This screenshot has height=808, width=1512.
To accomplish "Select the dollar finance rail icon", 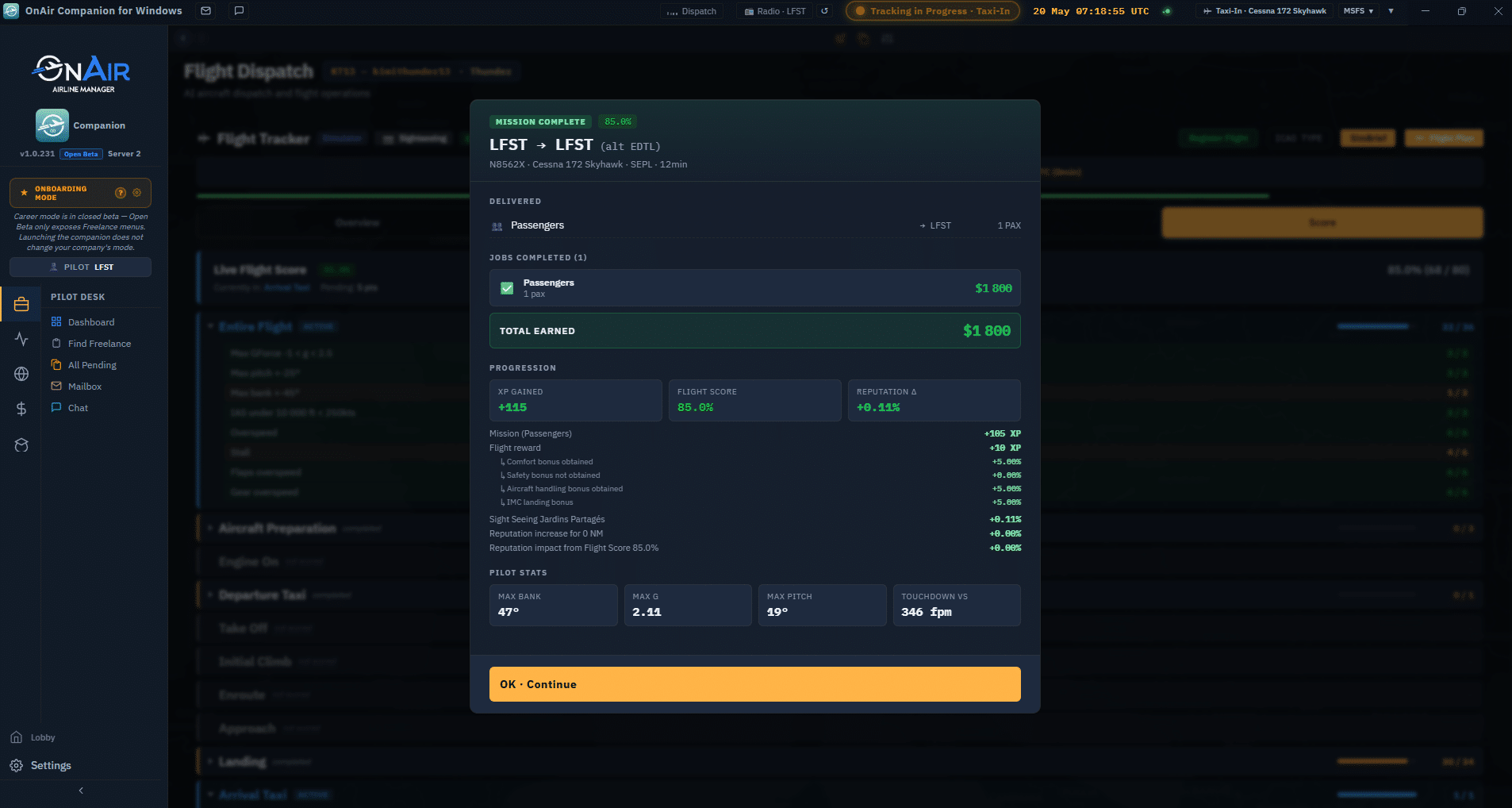I will pyautogui.click(x=21, y=409).
